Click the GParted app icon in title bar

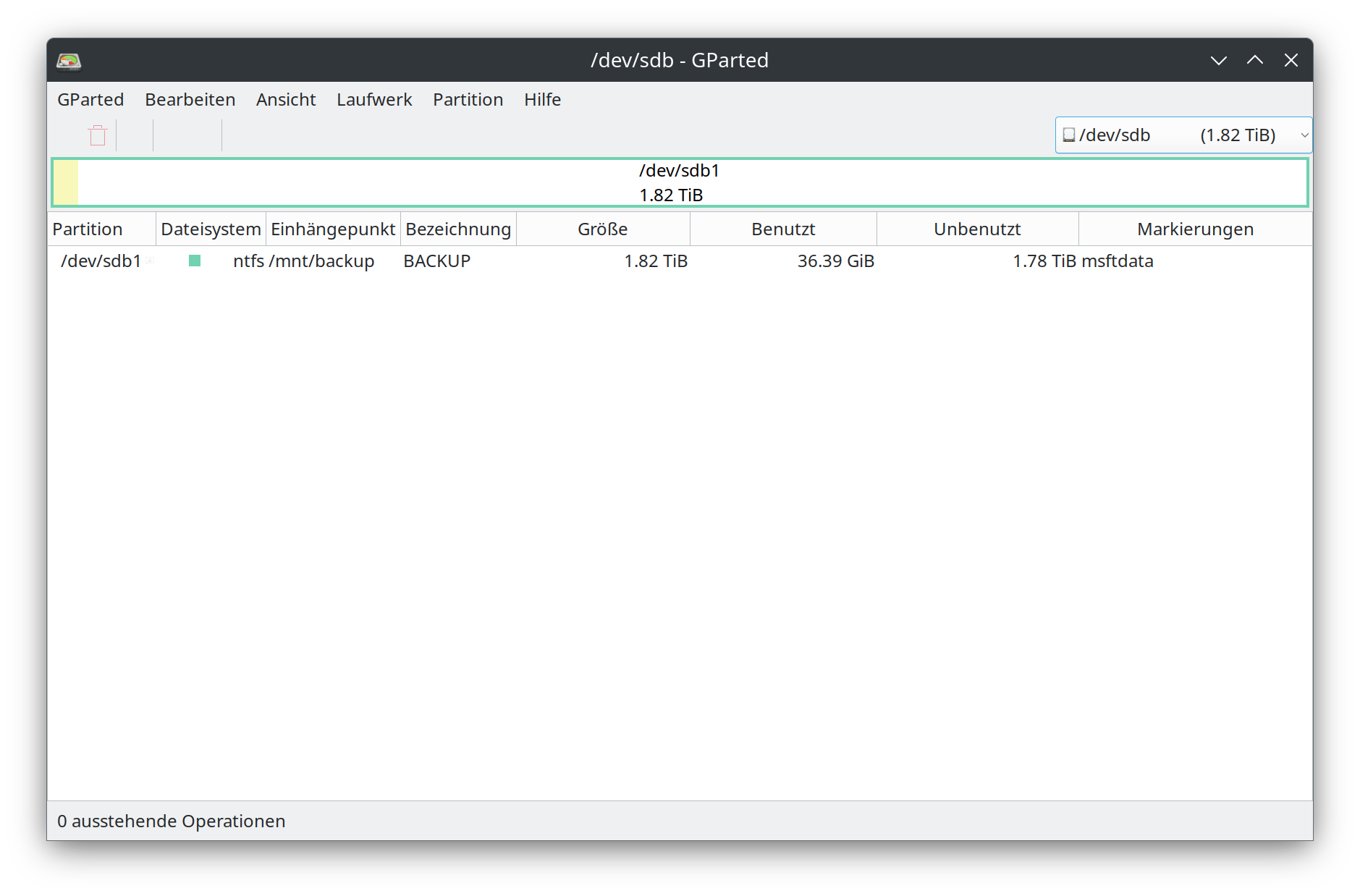69,61
